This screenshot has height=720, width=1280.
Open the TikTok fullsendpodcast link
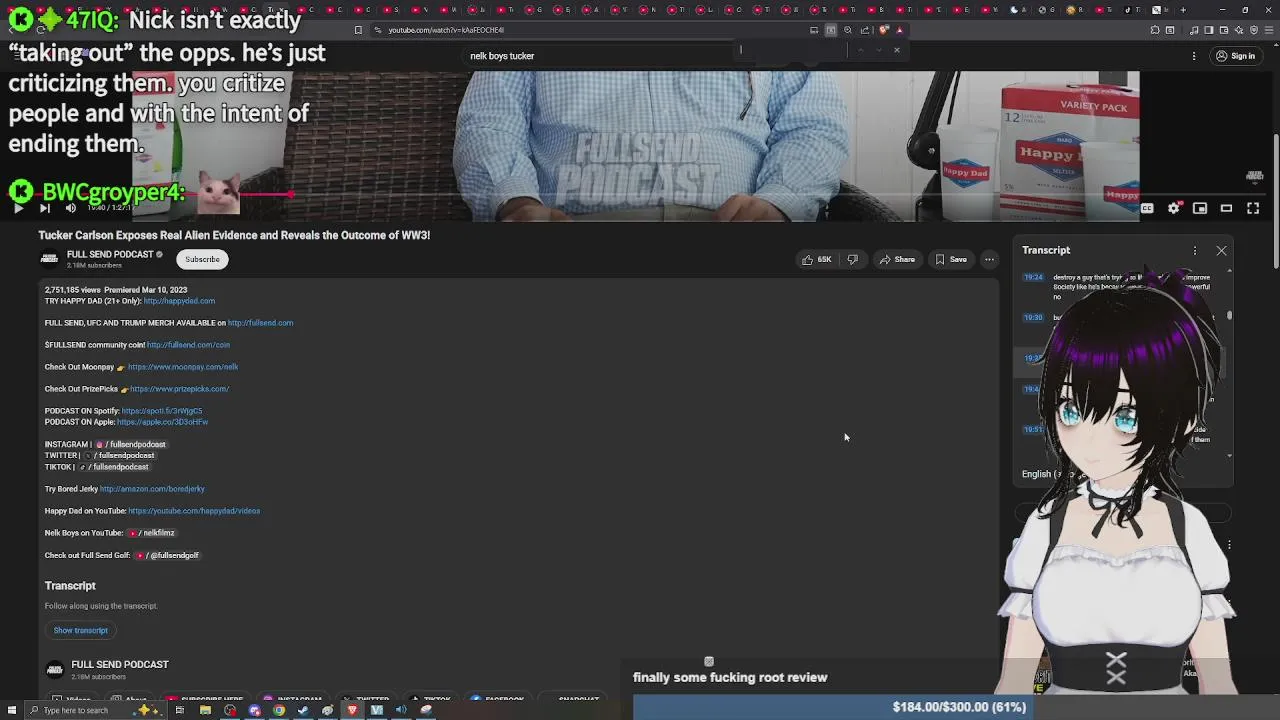click(x=115, y=467)
